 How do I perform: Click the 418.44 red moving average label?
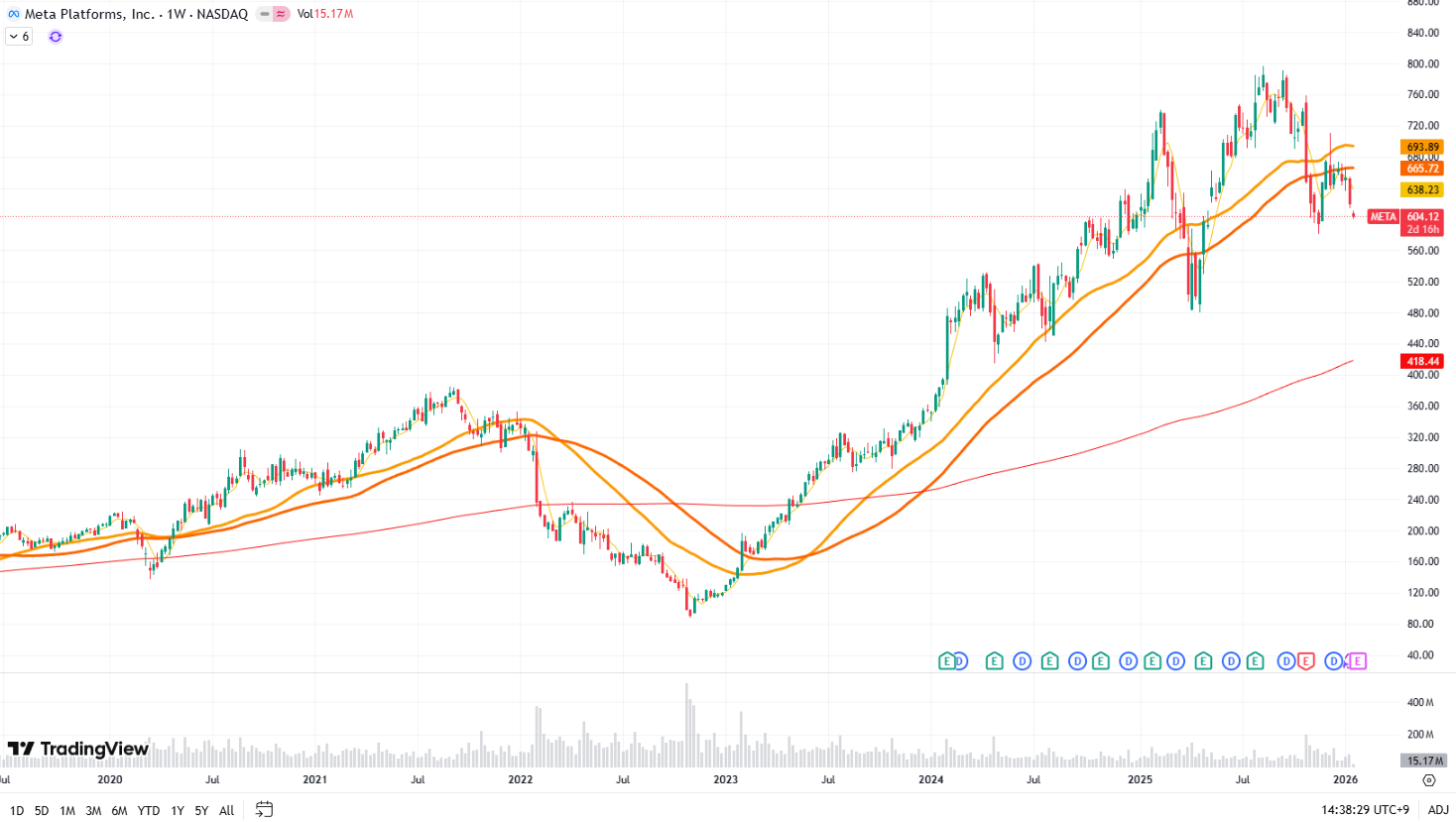click(1422, 361)
